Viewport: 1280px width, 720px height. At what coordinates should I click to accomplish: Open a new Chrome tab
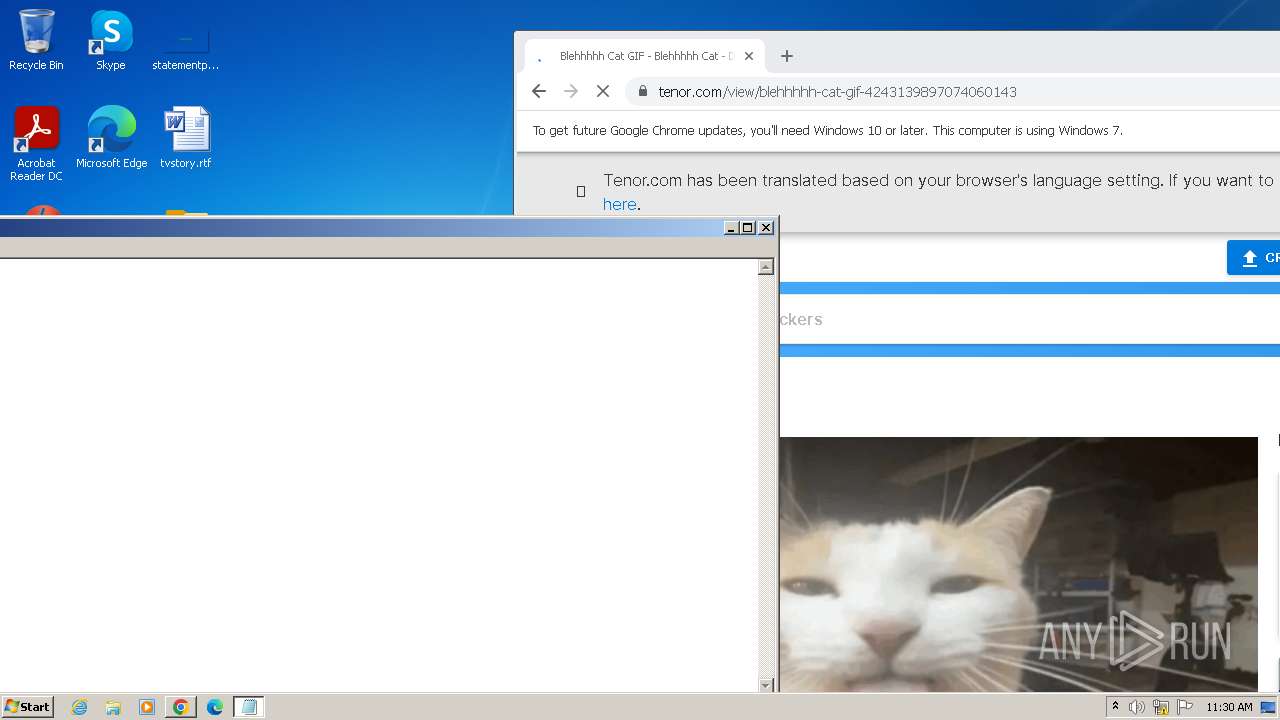[787, 56]
